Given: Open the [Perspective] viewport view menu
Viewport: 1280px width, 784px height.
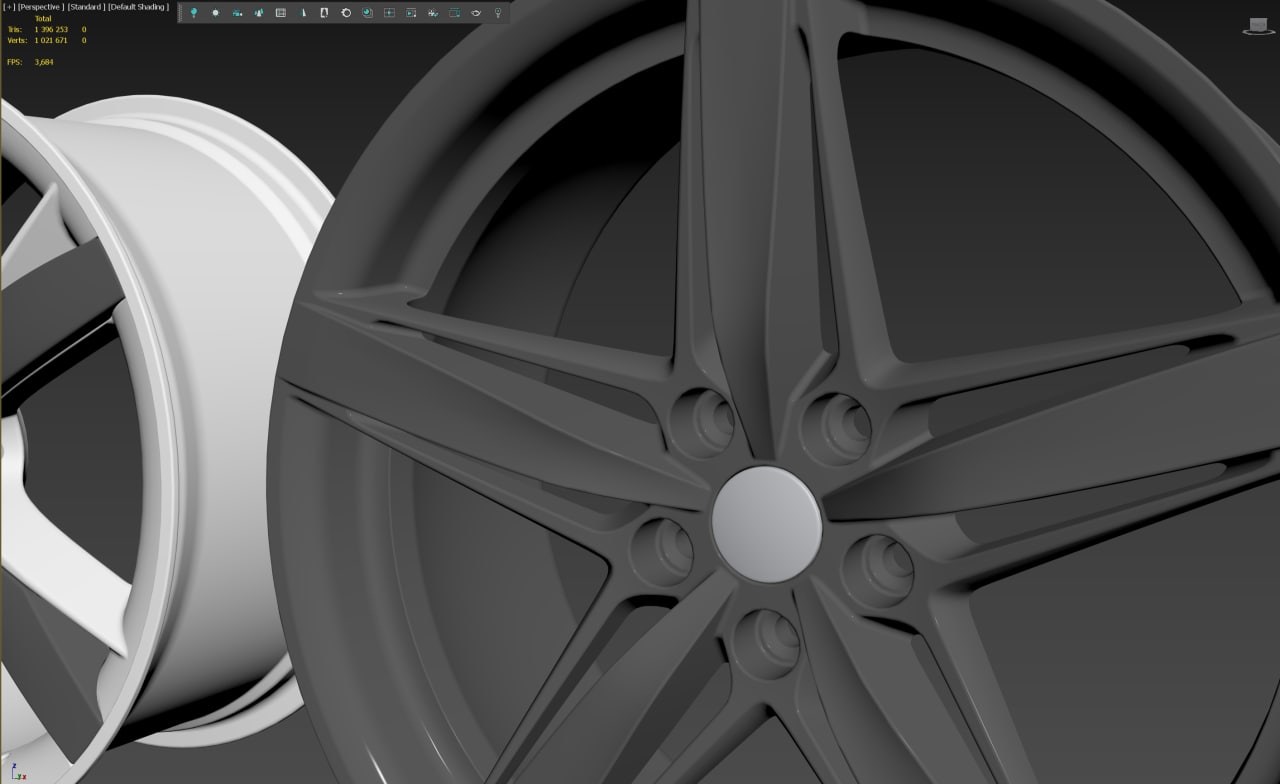Looking at the screenshot, I should point(41,7).
